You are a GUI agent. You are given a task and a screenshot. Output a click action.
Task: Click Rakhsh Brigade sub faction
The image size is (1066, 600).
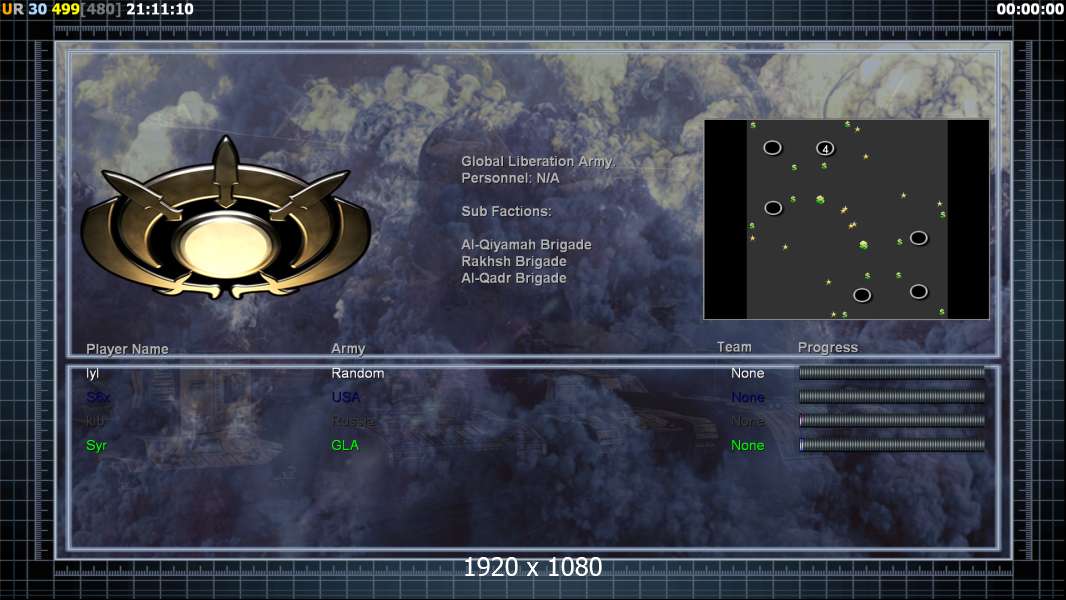pyautogui.click(x=513, y=261)
